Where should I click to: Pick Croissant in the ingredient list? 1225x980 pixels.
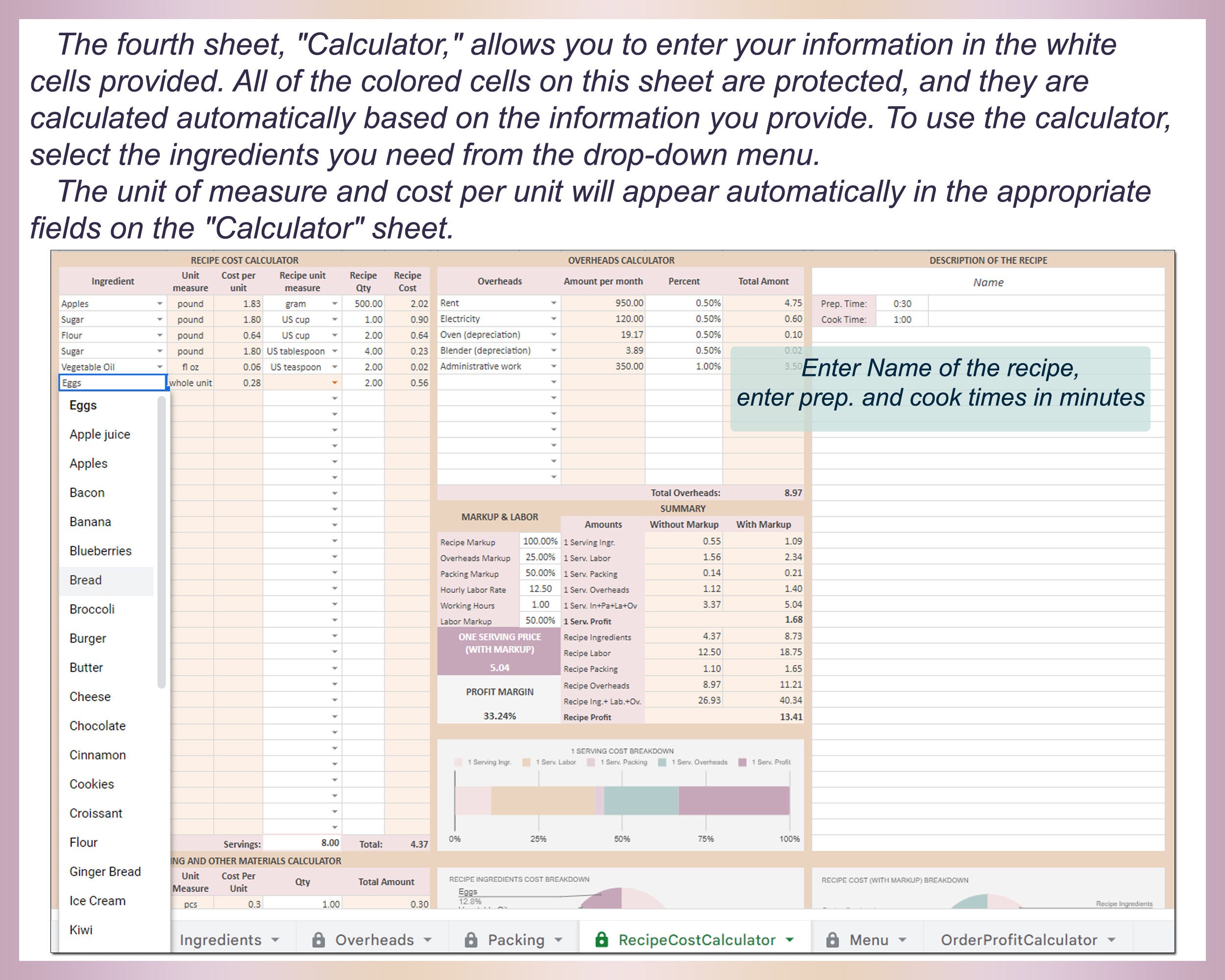tap(106, 813)
